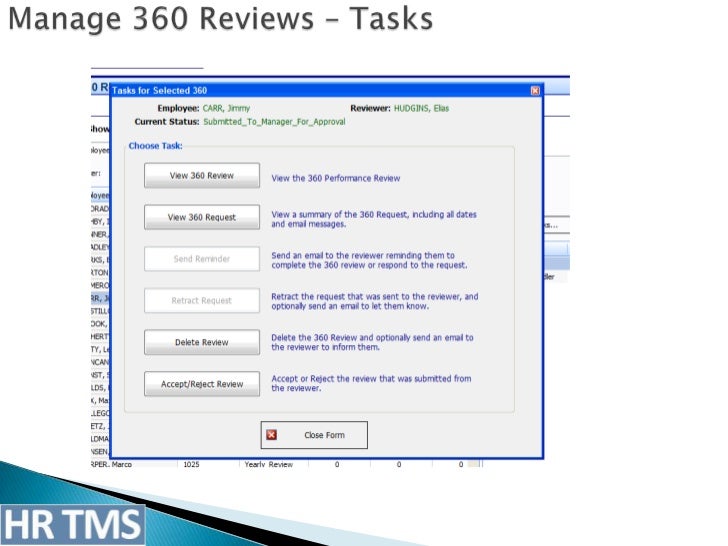Click the 'View a summary of the 360 Request' description
This screenshot has height=546, width=728.
pyautogui.click(x=374, y=219)
